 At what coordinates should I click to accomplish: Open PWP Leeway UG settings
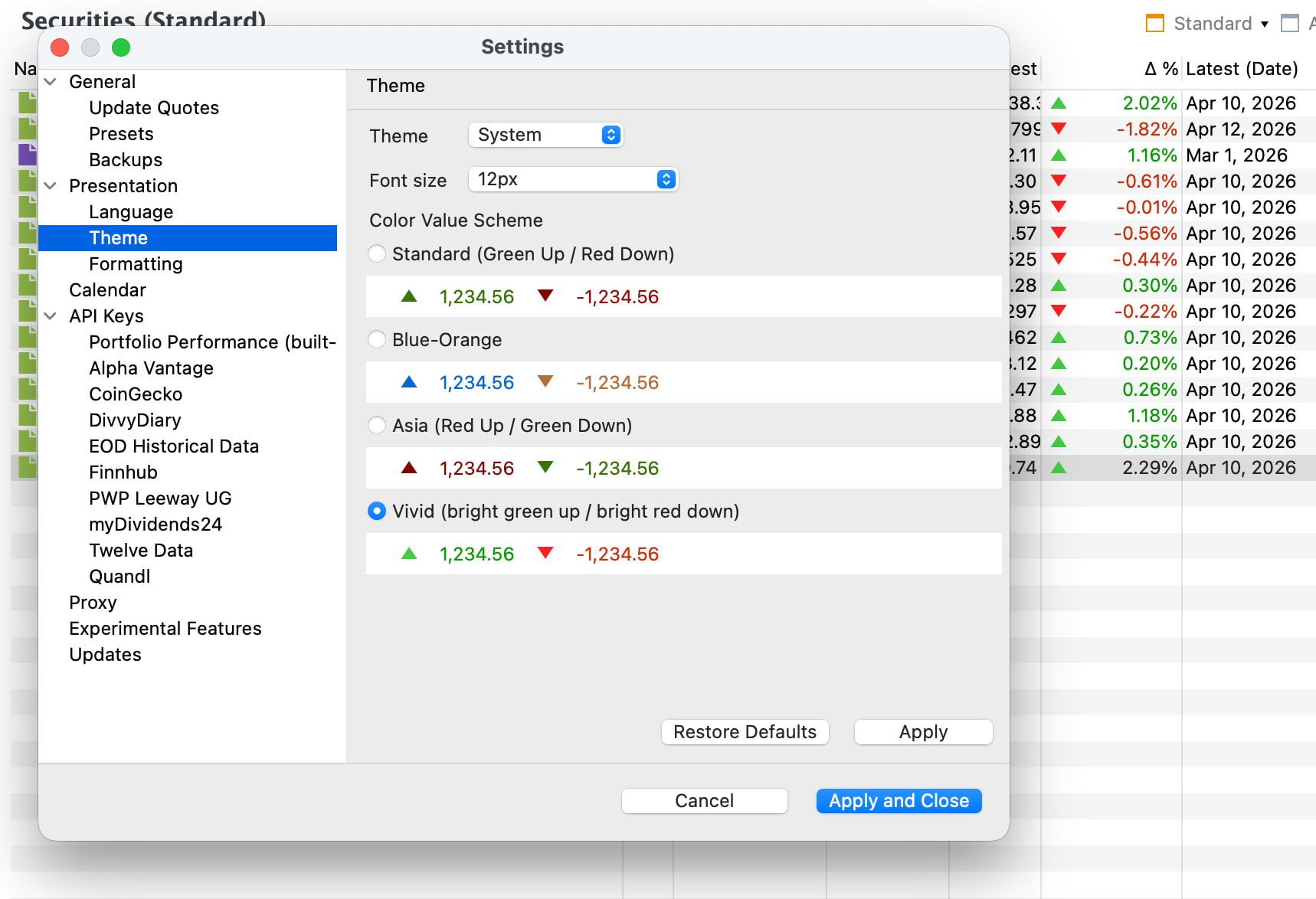(x=160, y=499)
